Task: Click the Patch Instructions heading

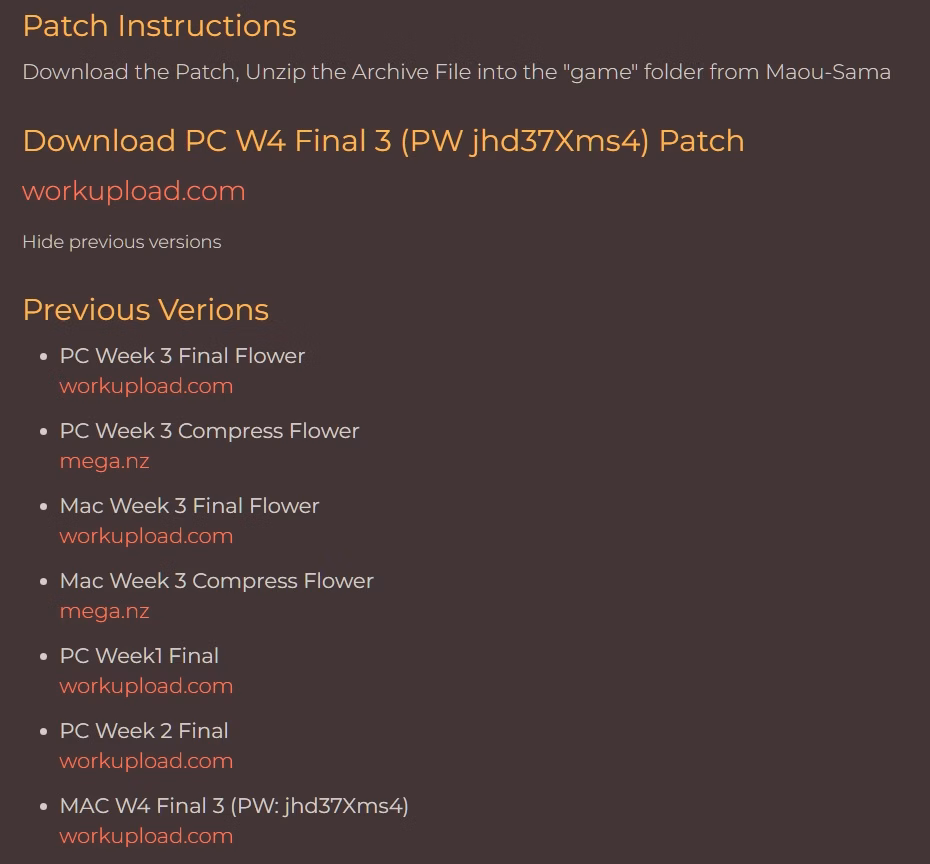Action: 159,26
